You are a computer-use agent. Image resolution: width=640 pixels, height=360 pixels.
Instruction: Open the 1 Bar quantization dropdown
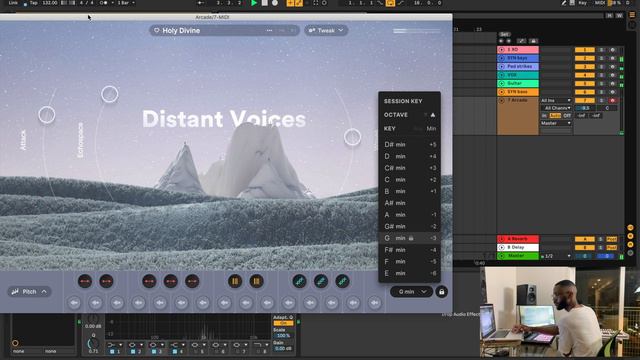pyautogui.click(x=126, y=3)
